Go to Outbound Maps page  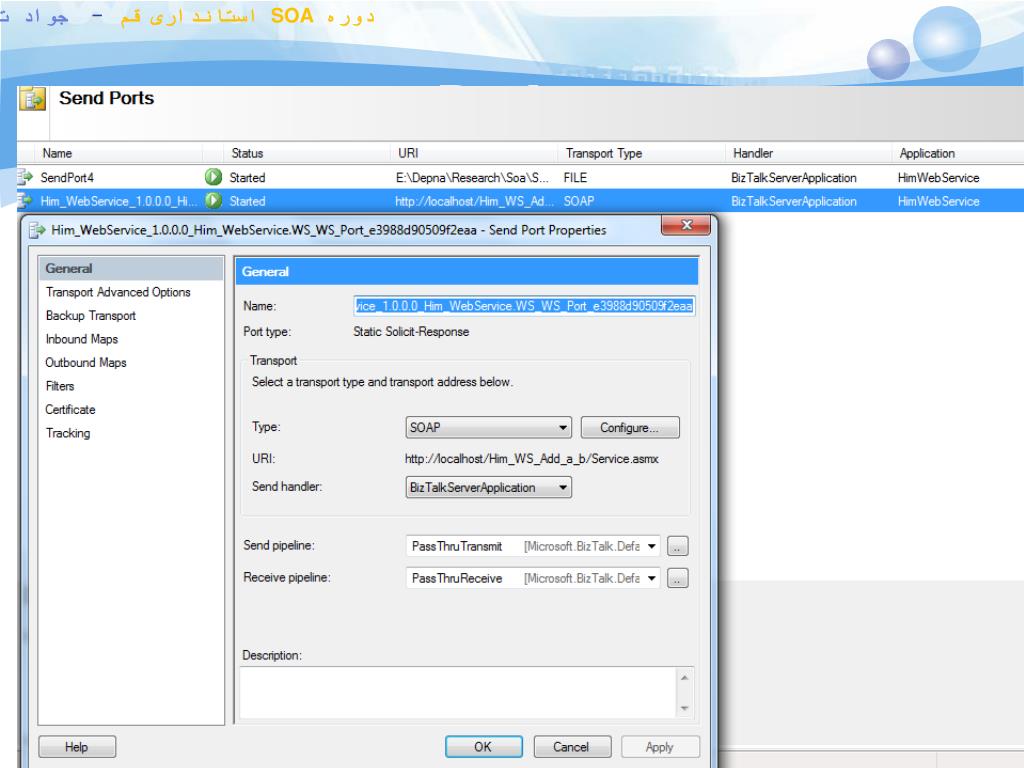coord(86,362)
